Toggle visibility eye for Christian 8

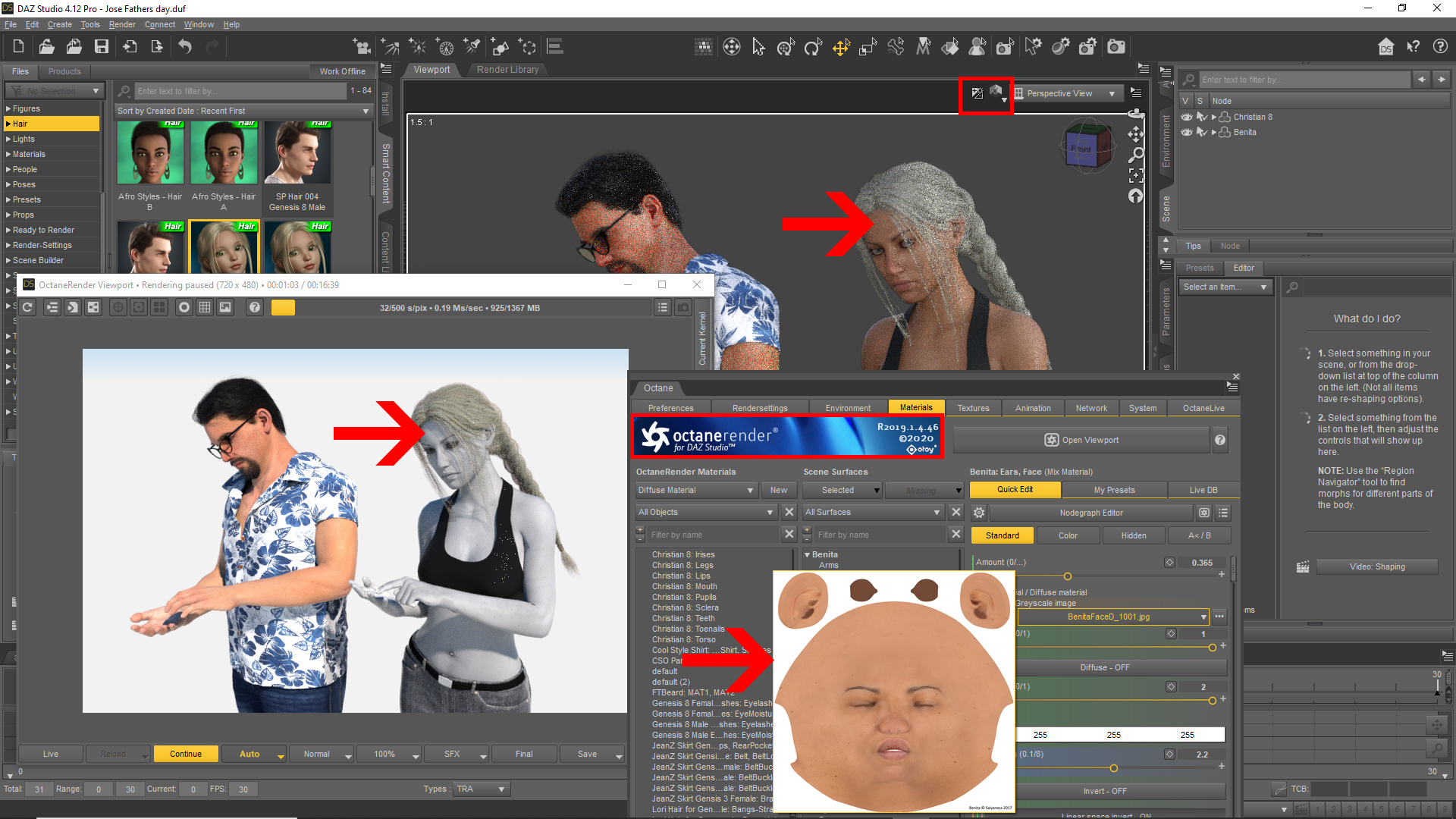(x=1187, y=117)
